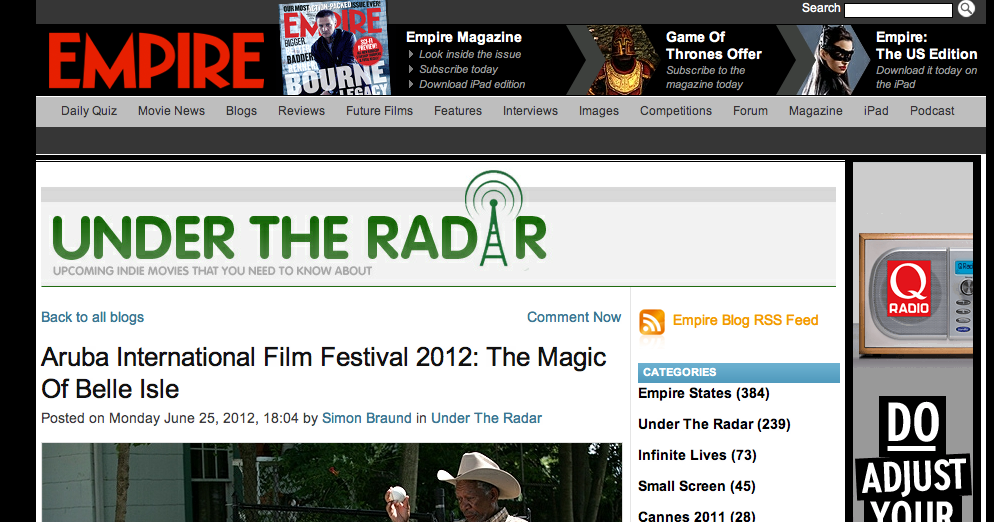This screenshot has height=522, width=994.
Task: Open the Empire Blog RSS feed icon
Action: (x=652, y=322)
